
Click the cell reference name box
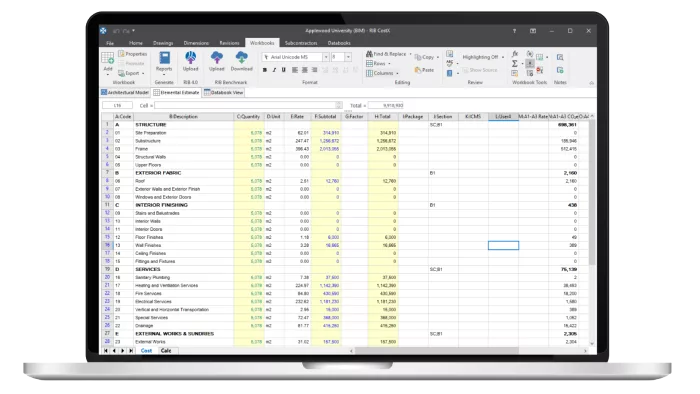click(117, 105)
